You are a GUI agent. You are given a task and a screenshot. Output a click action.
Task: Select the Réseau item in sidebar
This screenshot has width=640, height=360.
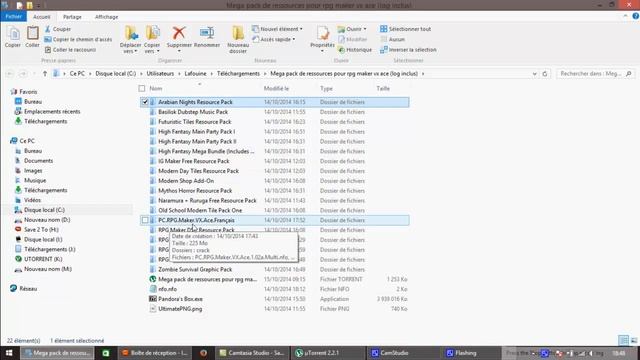[28, 289]
